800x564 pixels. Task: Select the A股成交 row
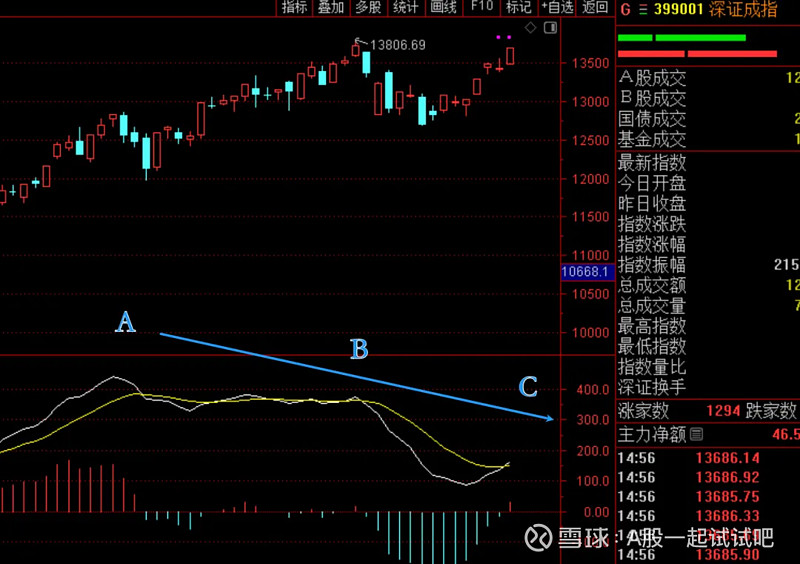tap(708, 78)
